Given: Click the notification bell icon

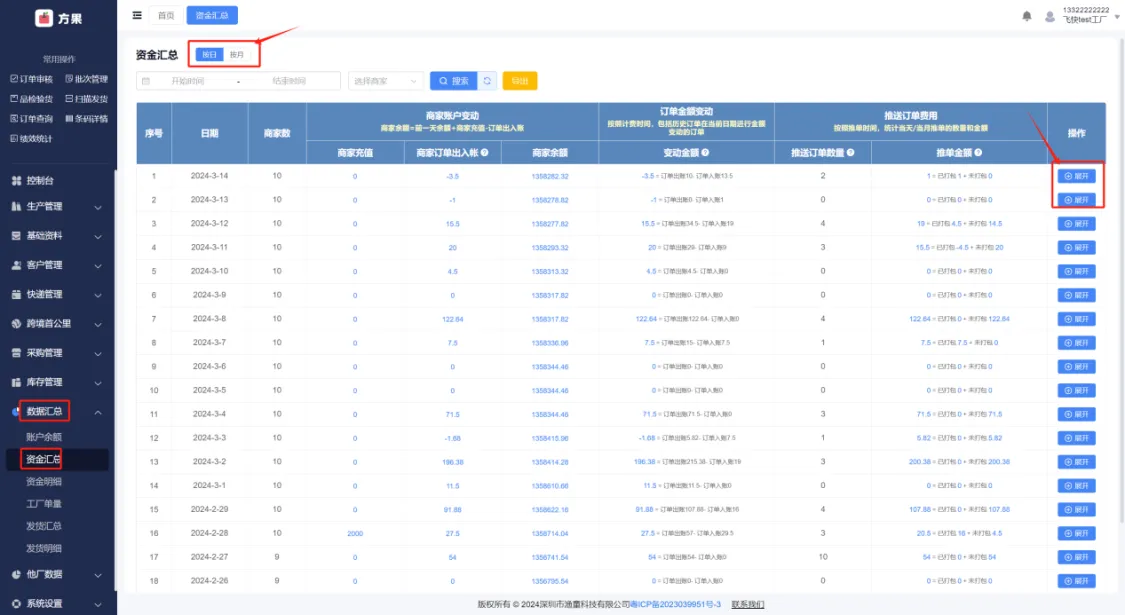Looking at the screenshot, I should pos(1027,16).
